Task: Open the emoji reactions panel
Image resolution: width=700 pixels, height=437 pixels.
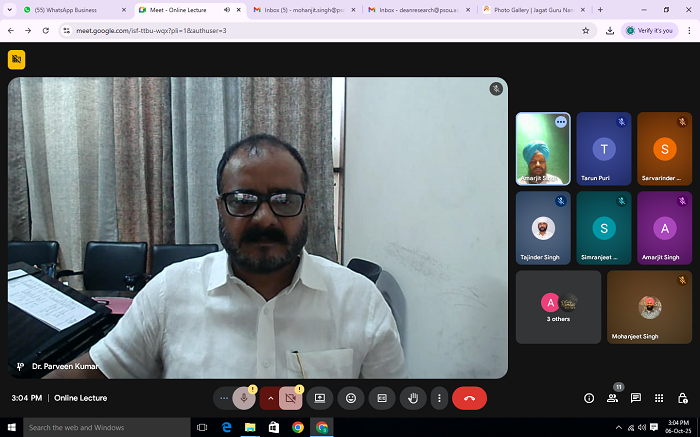Action: (351, 398)
